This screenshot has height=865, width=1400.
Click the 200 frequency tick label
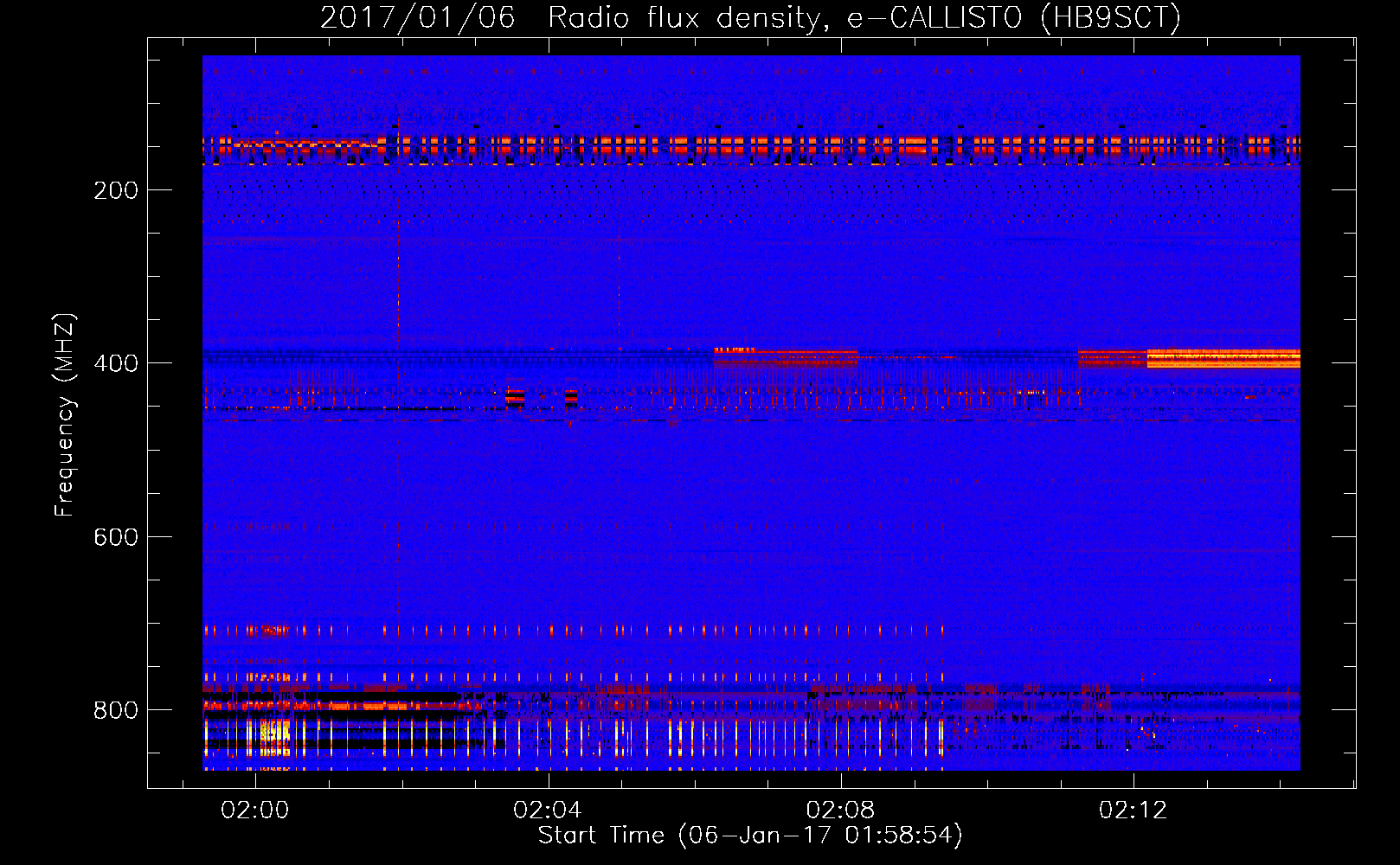tap(116, 190)
